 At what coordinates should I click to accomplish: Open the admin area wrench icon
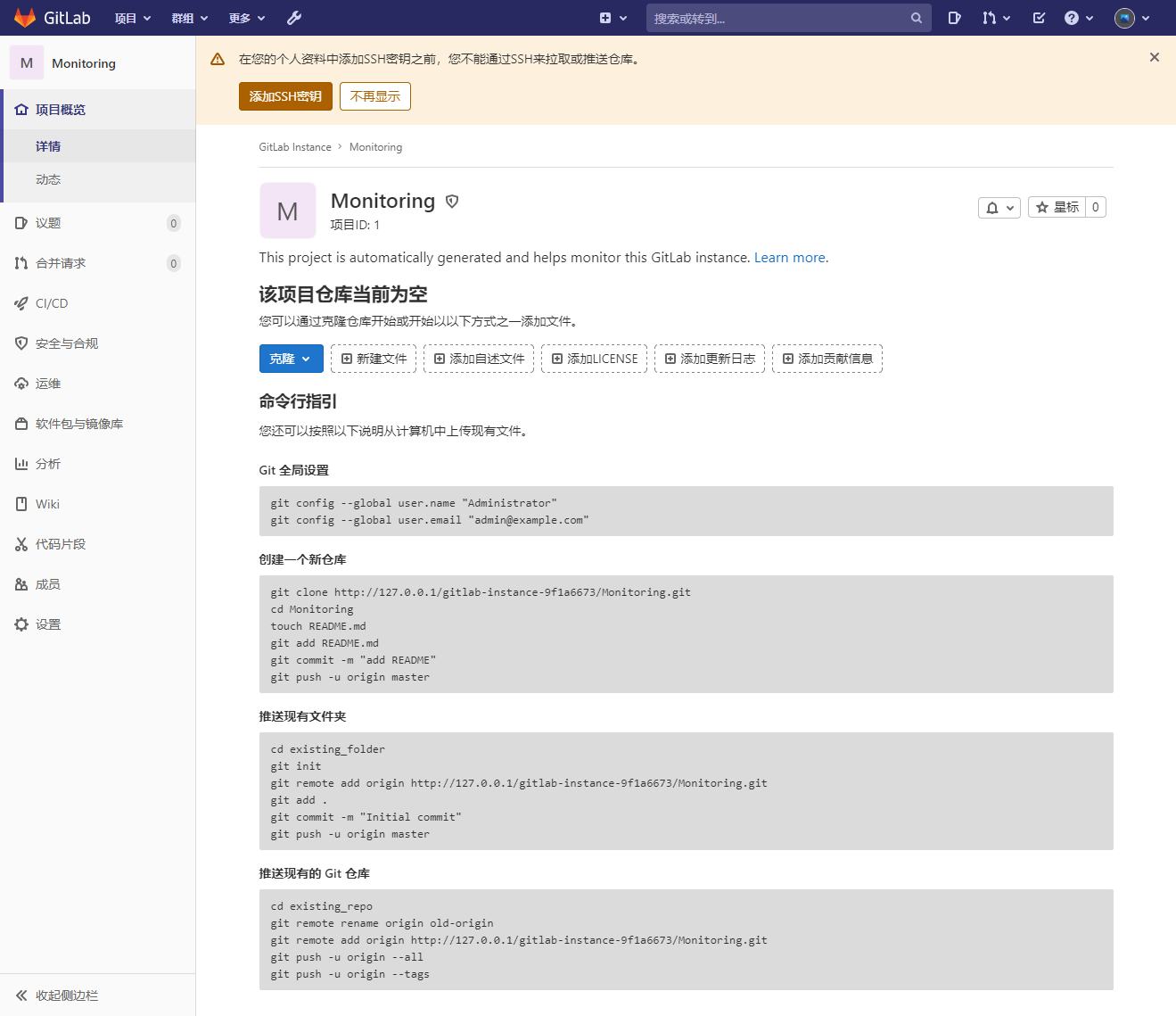294,18
